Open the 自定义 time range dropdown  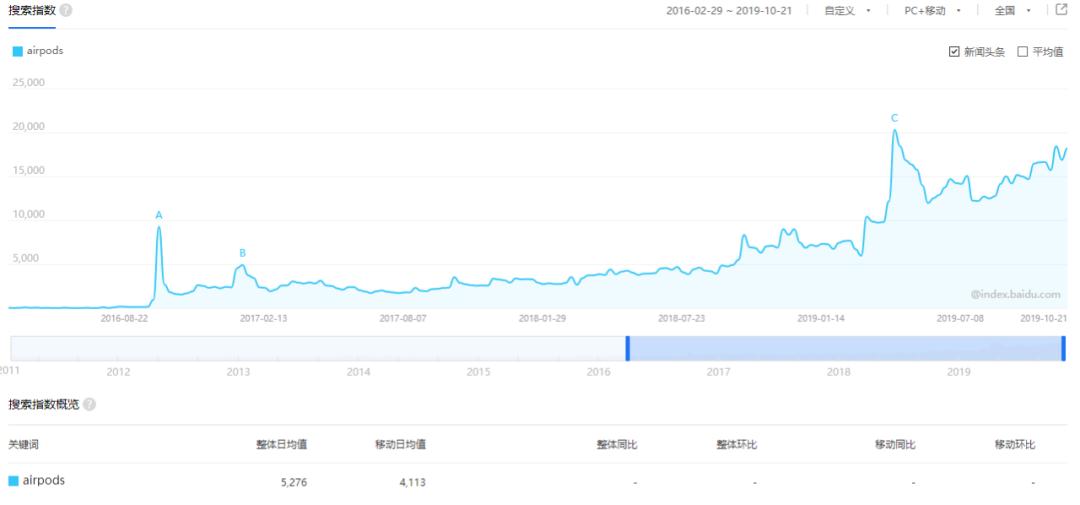848,11
